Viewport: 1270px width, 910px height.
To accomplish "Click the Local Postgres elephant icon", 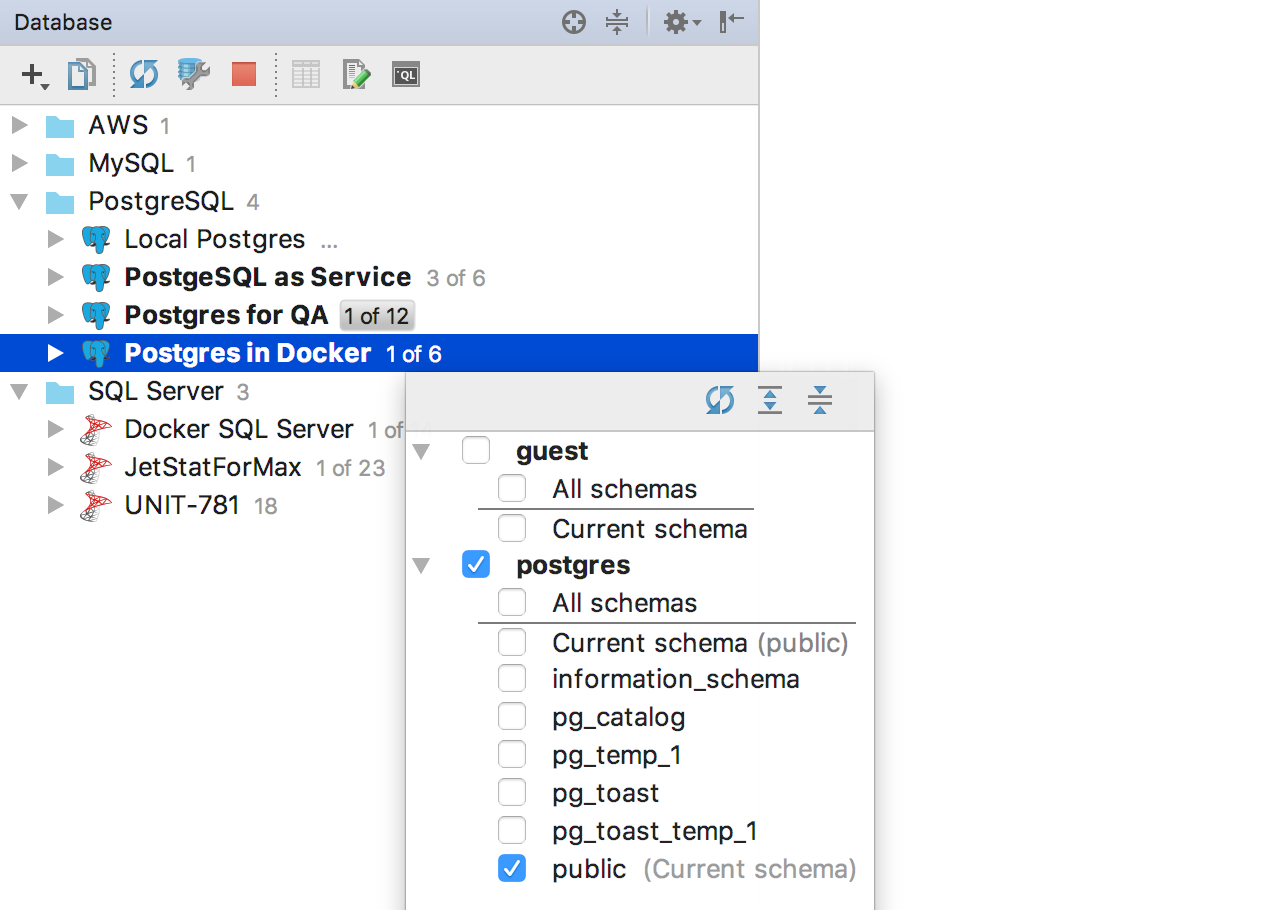I will pyautogui.click(x=96, y=240).
